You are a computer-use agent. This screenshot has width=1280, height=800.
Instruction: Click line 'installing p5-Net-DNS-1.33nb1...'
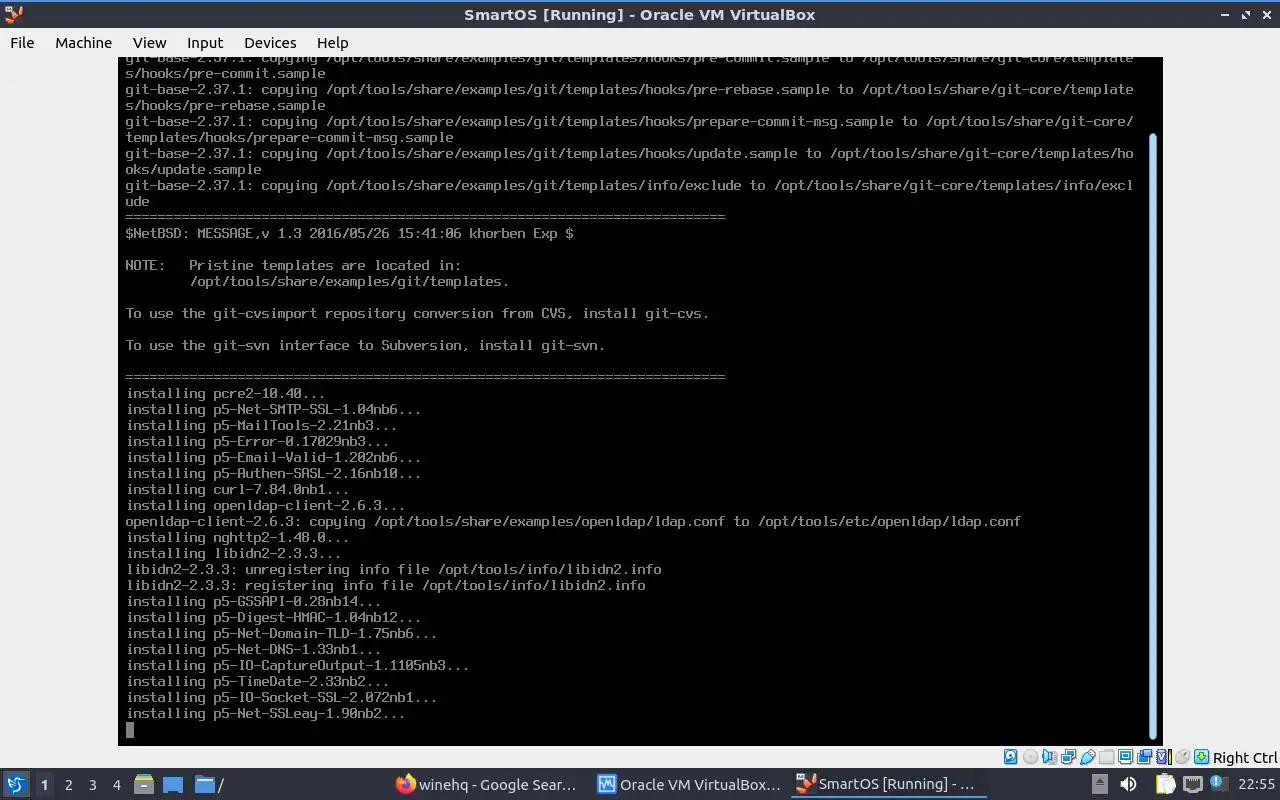(254, 649)
